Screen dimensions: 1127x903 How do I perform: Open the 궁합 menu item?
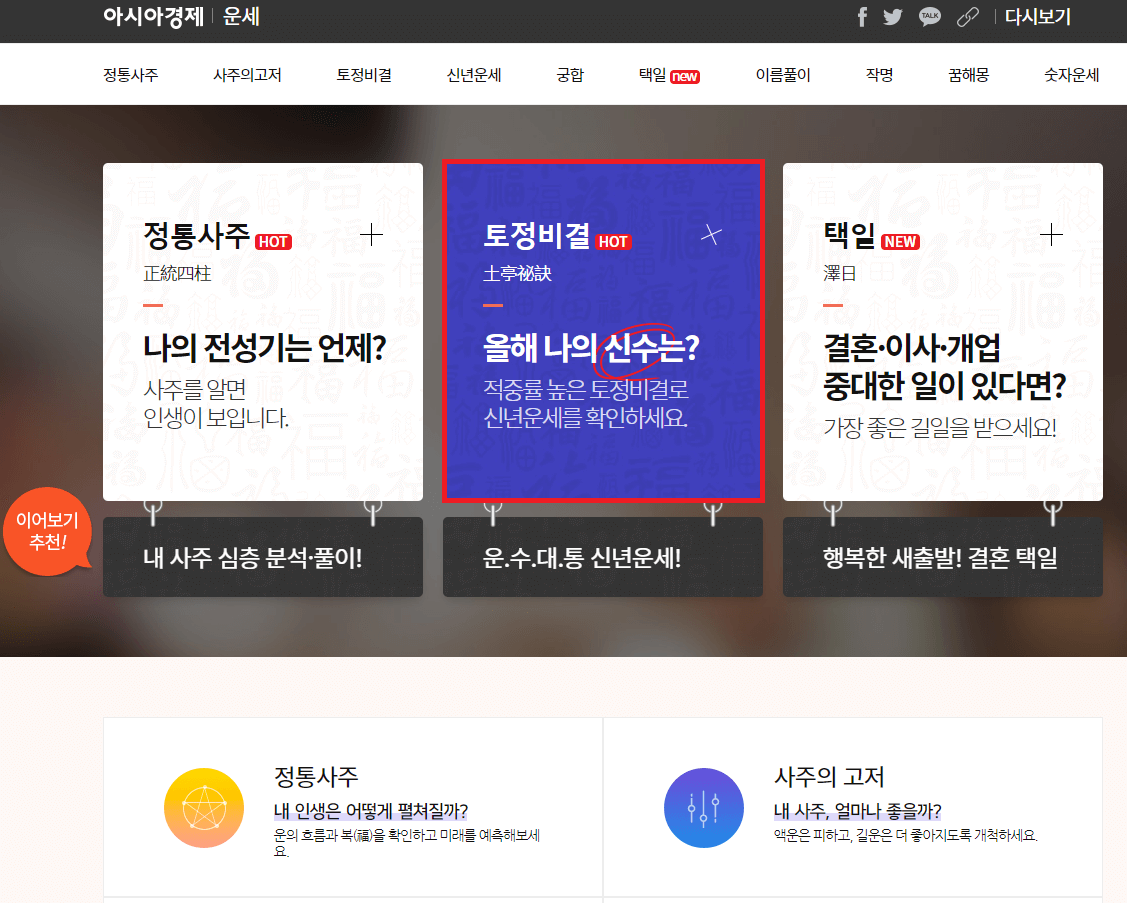(569, 74)
